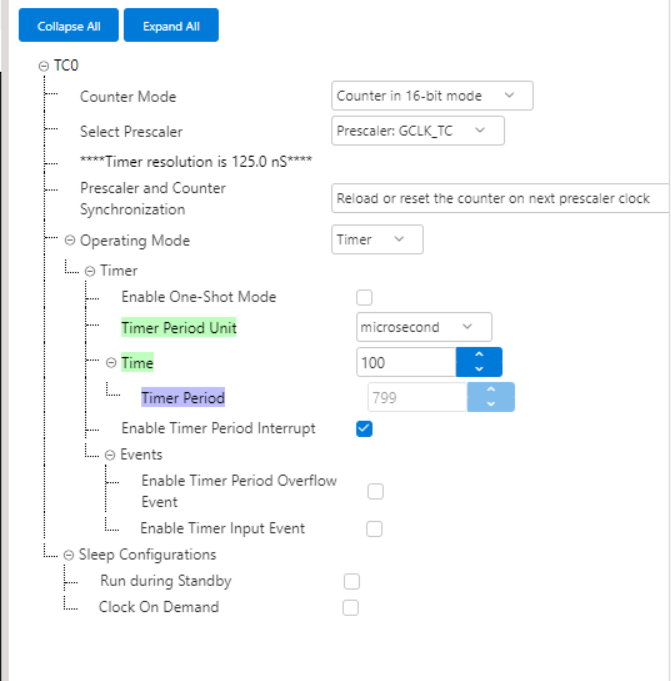Check Enable Timer Input Event
This screenshot has width=671, height=681.
[x=374, y=529]
